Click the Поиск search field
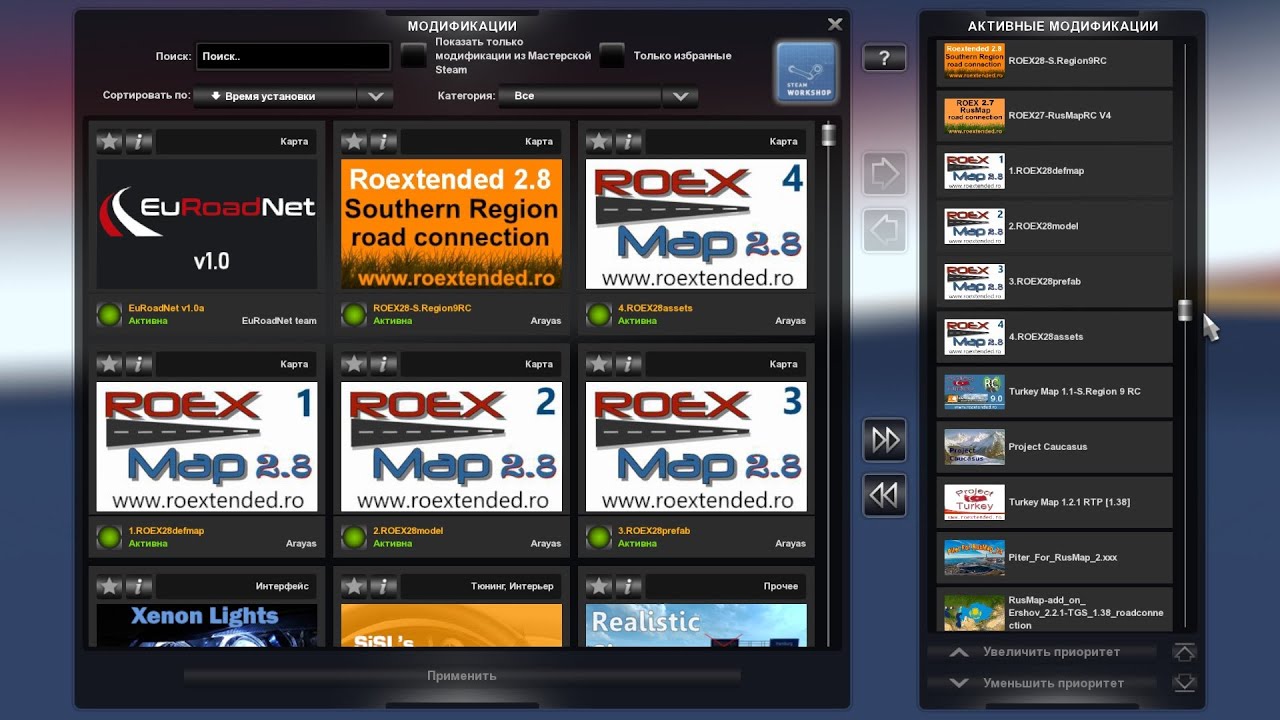The image size is (1280, 720). pos(293,57)
